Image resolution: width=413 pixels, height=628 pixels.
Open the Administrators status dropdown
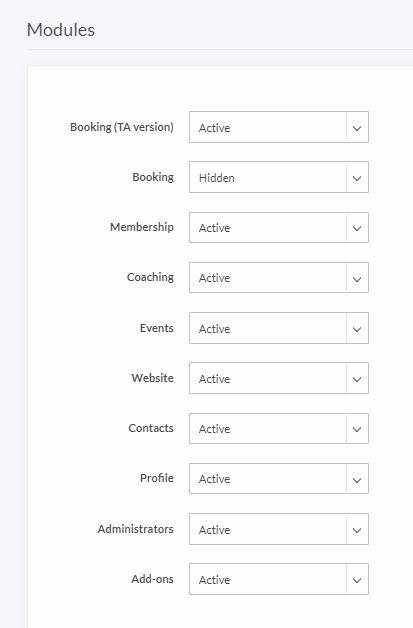pyautogui.click(x=279, y=529)
